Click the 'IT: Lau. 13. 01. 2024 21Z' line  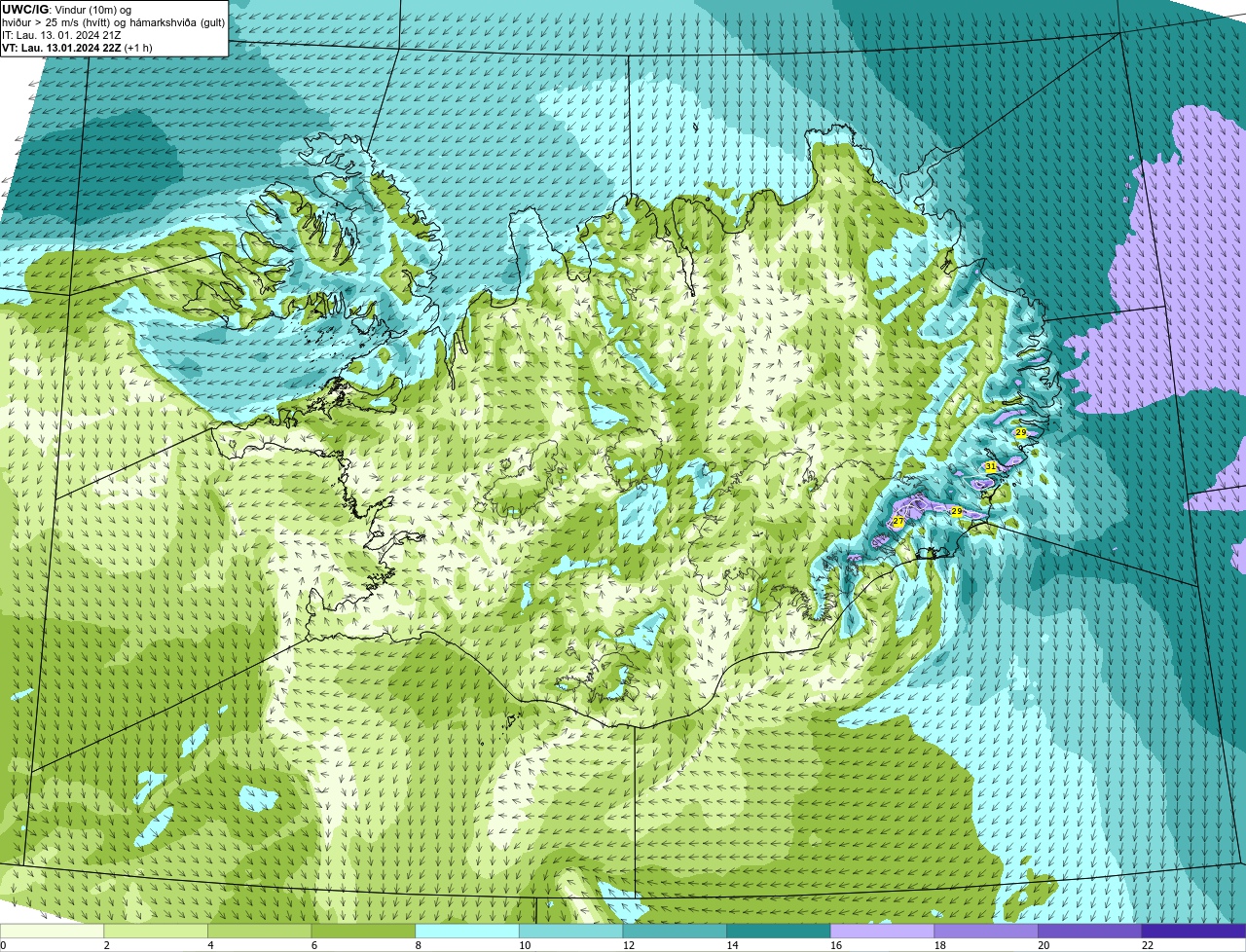click(61, 34)
